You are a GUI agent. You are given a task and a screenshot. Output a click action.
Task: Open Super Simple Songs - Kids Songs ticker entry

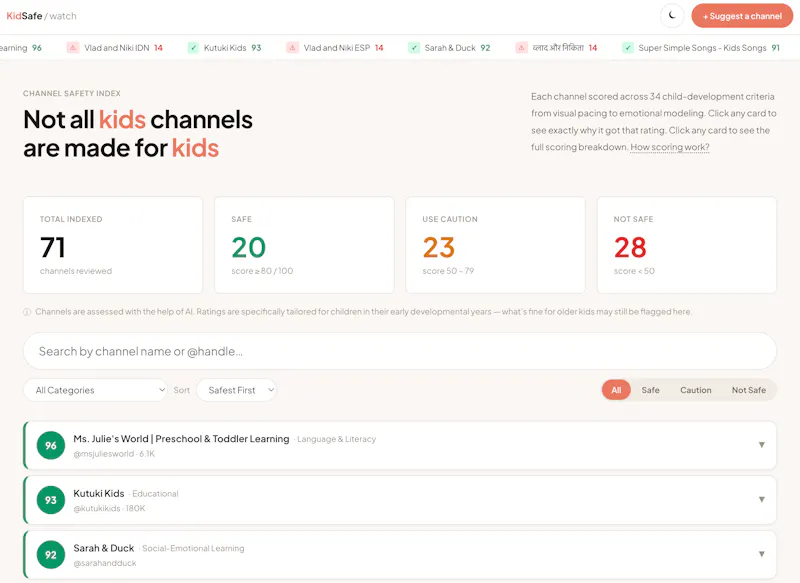point(701,47)
